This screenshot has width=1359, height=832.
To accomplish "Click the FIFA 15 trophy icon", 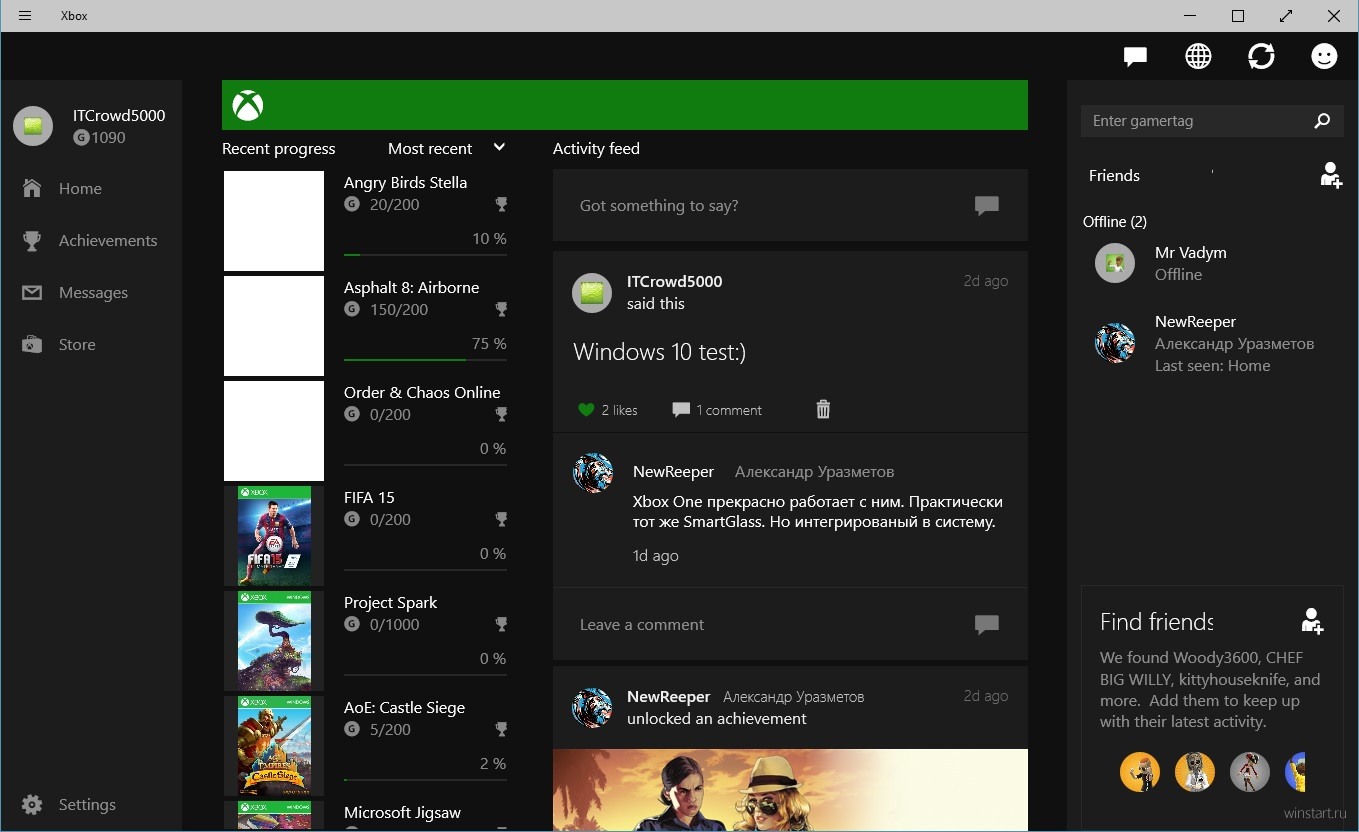I will (x=501, y=520).
